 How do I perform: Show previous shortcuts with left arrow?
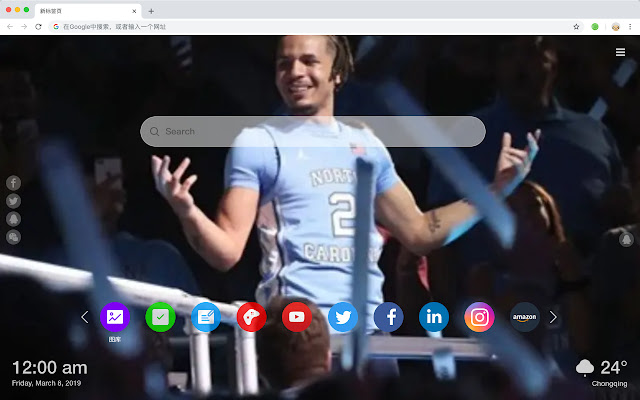[x=84, y=317]
